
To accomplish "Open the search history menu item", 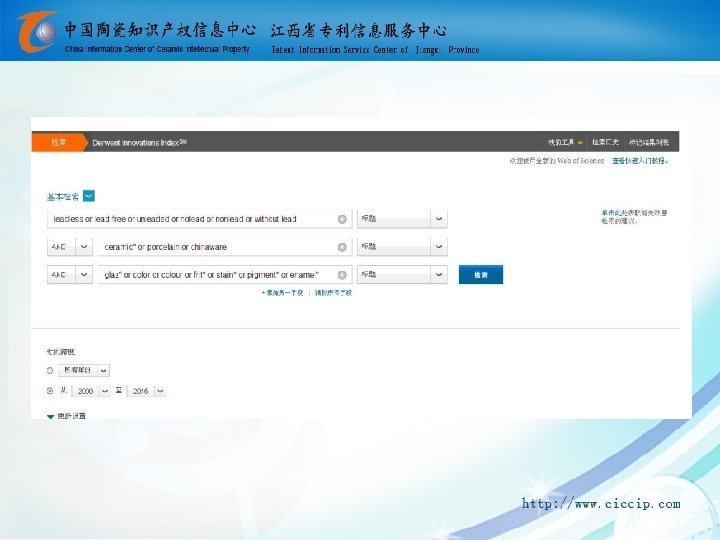I will (x=605, y=142).
